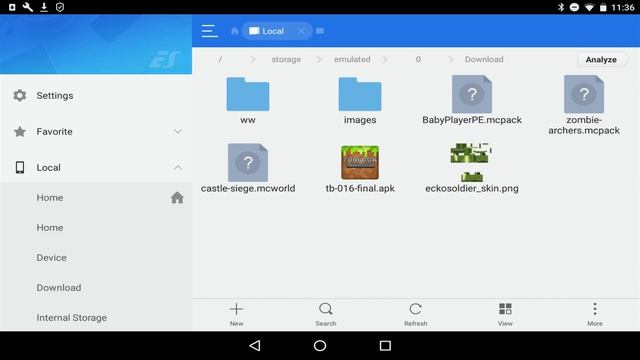The height and width of the screenshot is (360, 640).
Task: Click the eckosoldier_skin.png file name
Action: coord(472,189)
